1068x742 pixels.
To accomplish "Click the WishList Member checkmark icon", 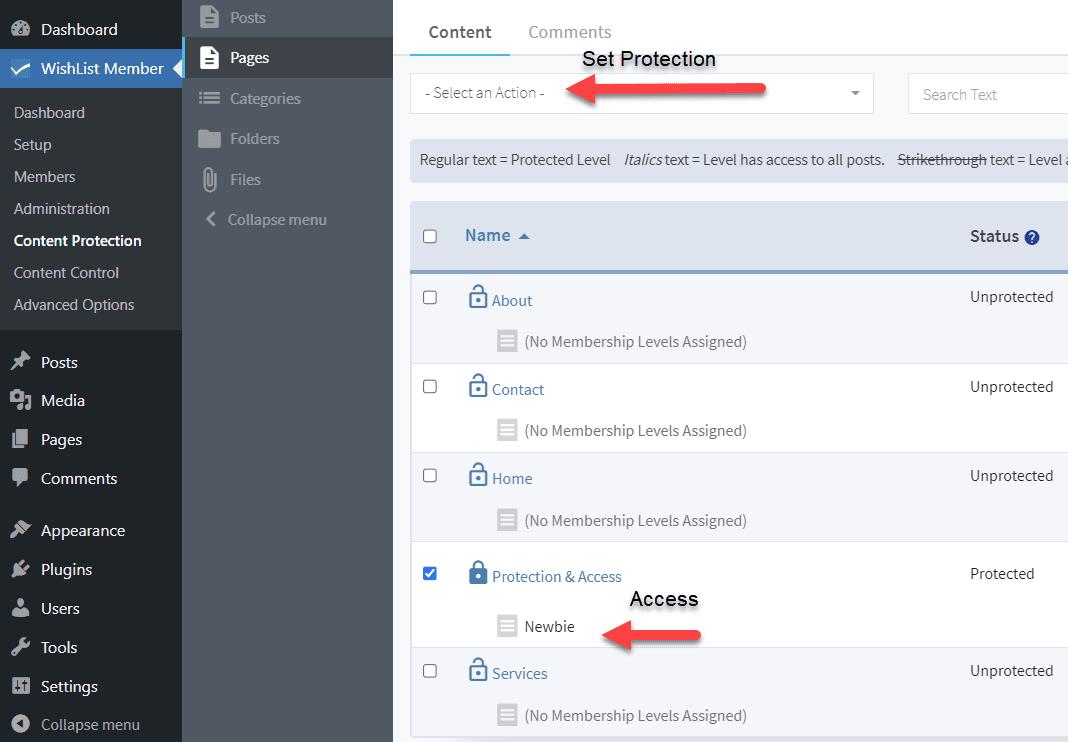I will tap(20, 68).
